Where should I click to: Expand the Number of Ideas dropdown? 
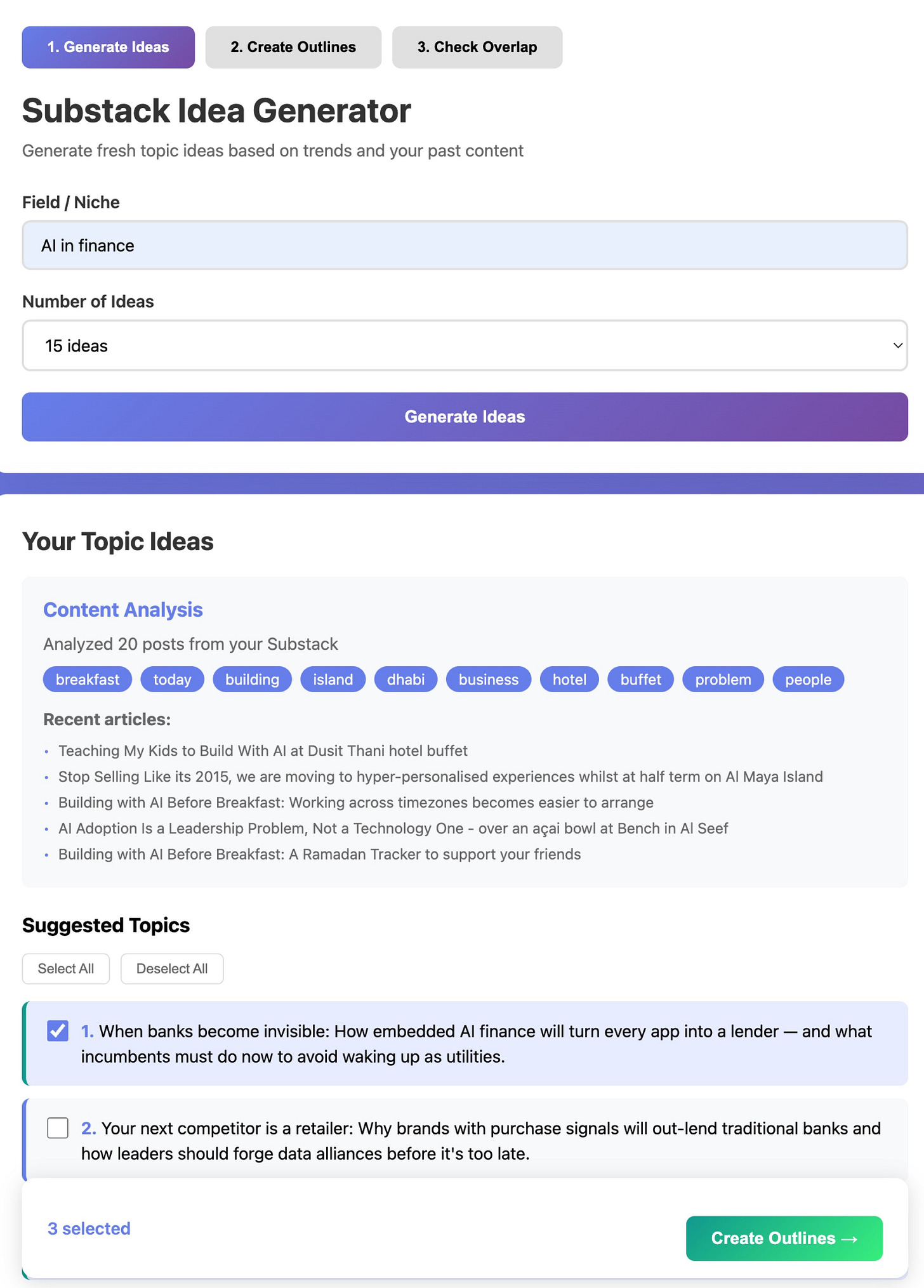465,346
